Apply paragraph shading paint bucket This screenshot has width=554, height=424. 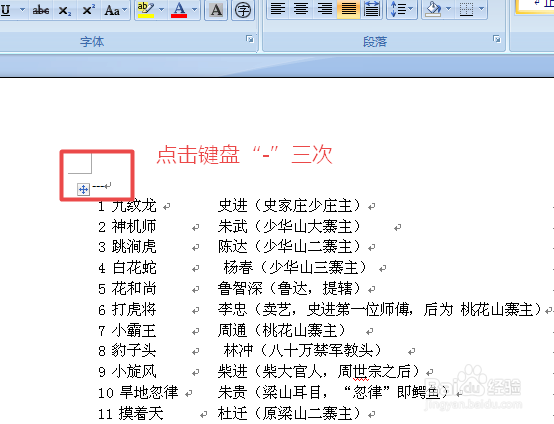(433, 9)
